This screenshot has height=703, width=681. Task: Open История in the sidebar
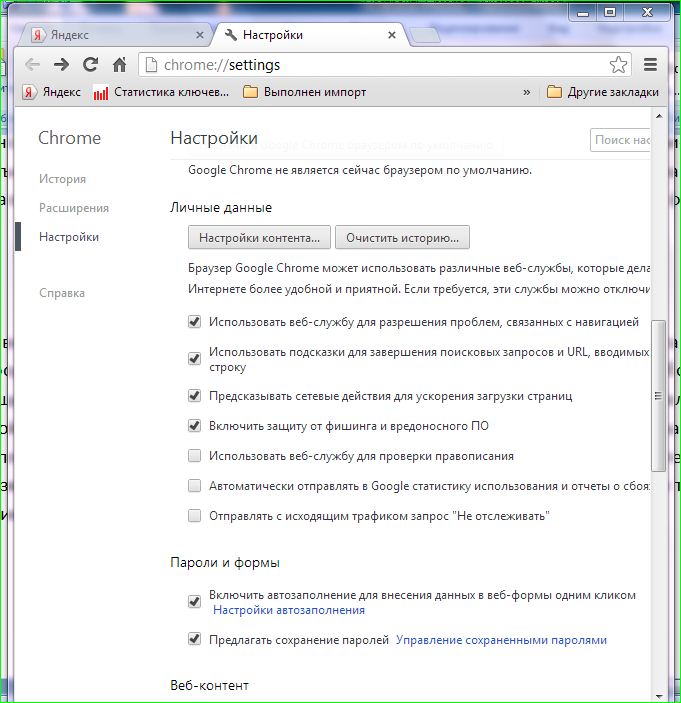coord(62,179)
